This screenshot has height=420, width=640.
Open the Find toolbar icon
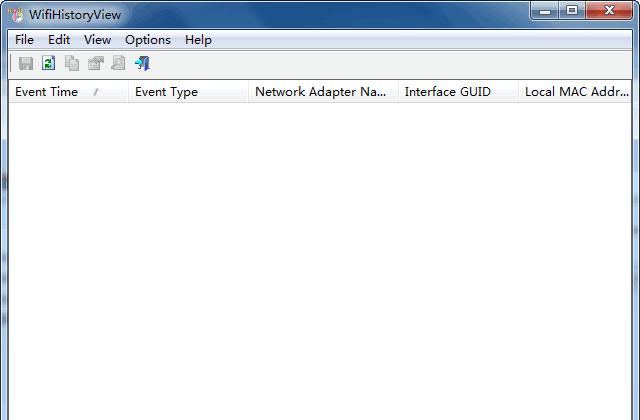click(118, 63)
